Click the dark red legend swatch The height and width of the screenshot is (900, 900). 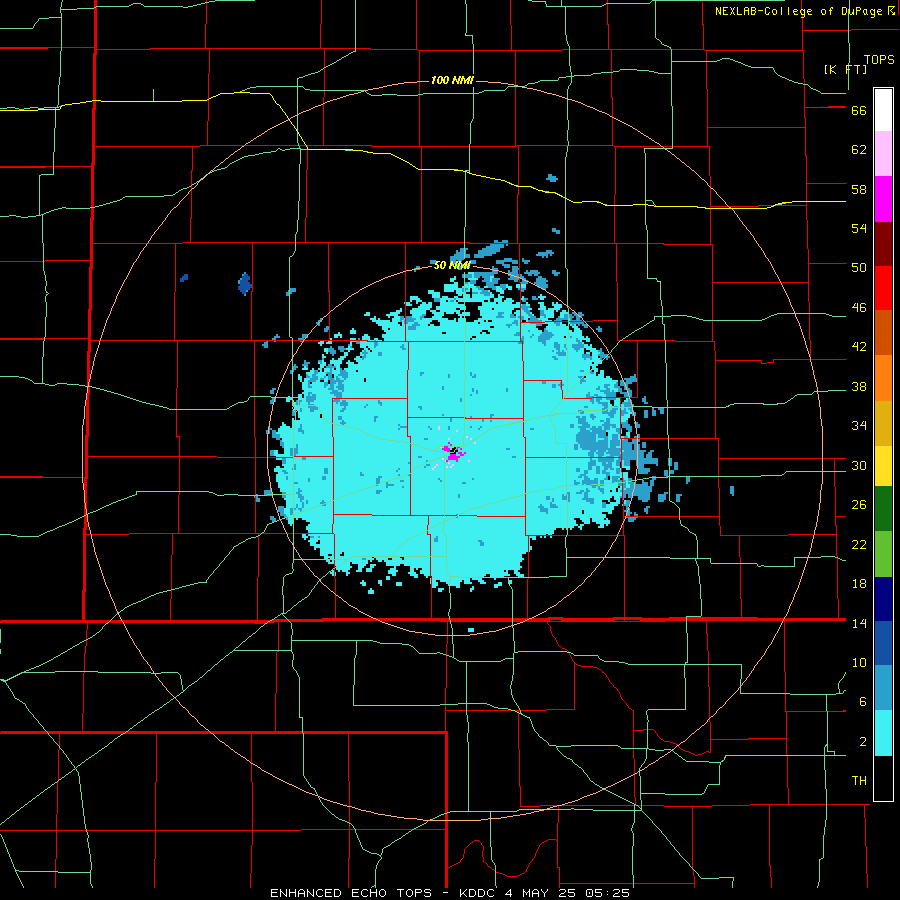pyautogui.click(x=883, y=244)
